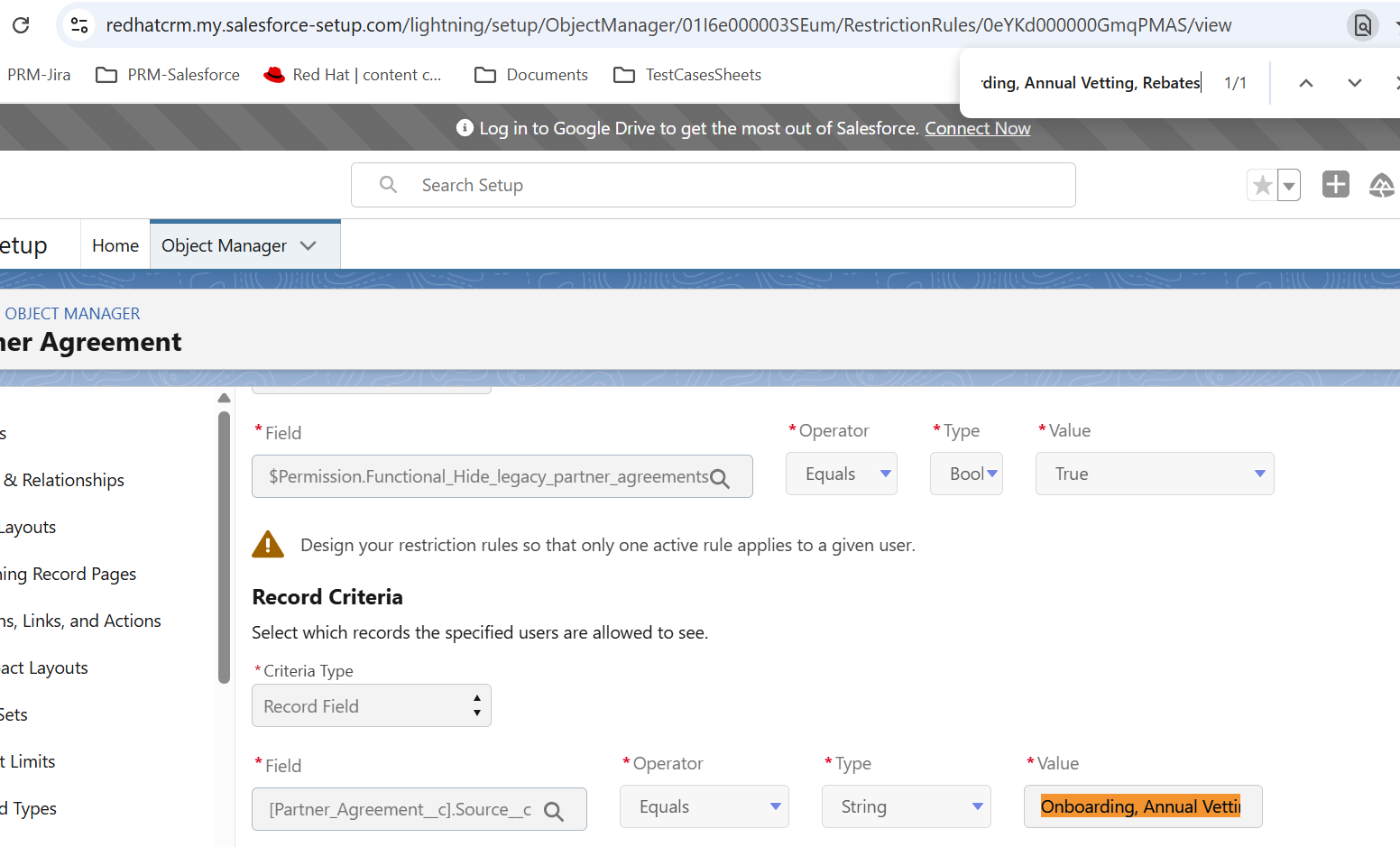This screenshot has height=847, width=1400.
Task: Click the find-in-page search text box
Action: (x=1091, y=83)
